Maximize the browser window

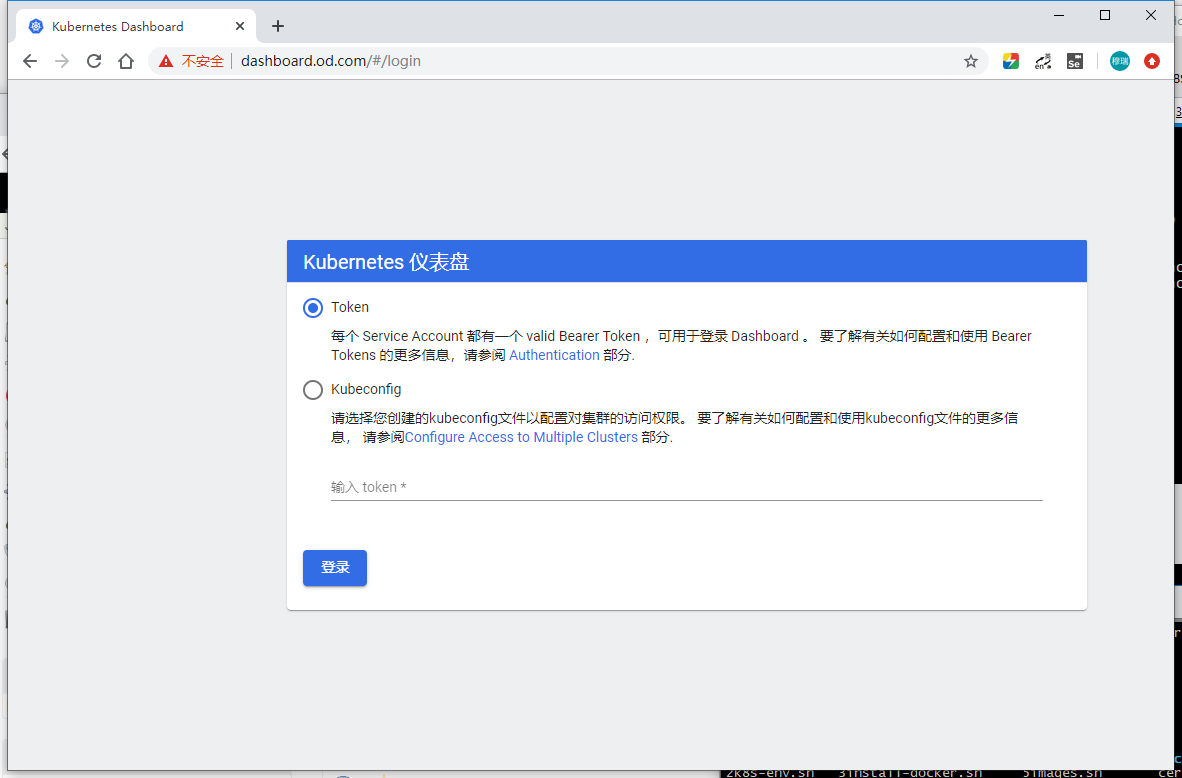coord(1105,15)
